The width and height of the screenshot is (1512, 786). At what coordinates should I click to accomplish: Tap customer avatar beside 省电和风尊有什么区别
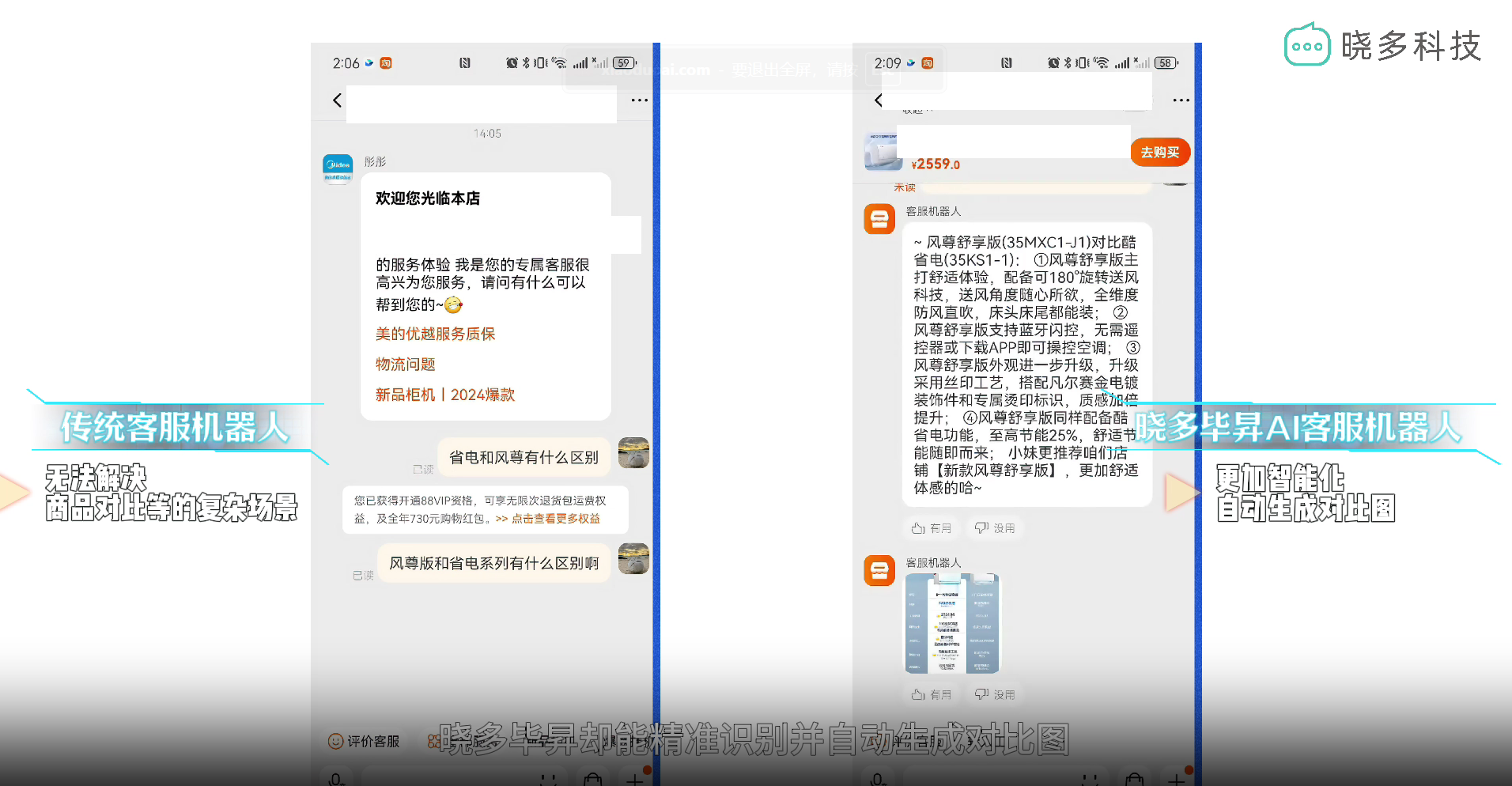tap(633, 453)
